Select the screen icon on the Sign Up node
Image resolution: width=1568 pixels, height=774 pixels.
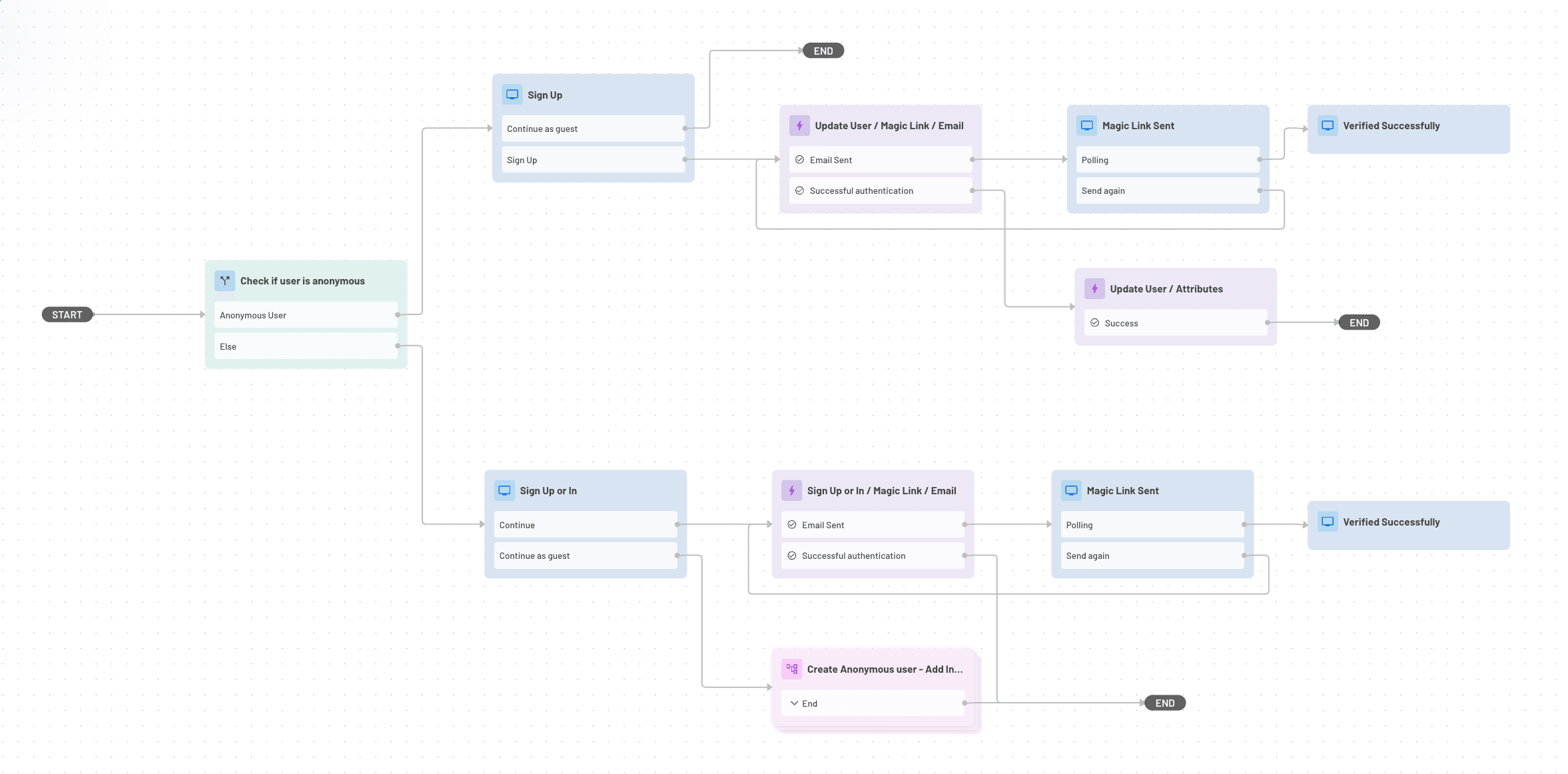(x=512, y=94)
